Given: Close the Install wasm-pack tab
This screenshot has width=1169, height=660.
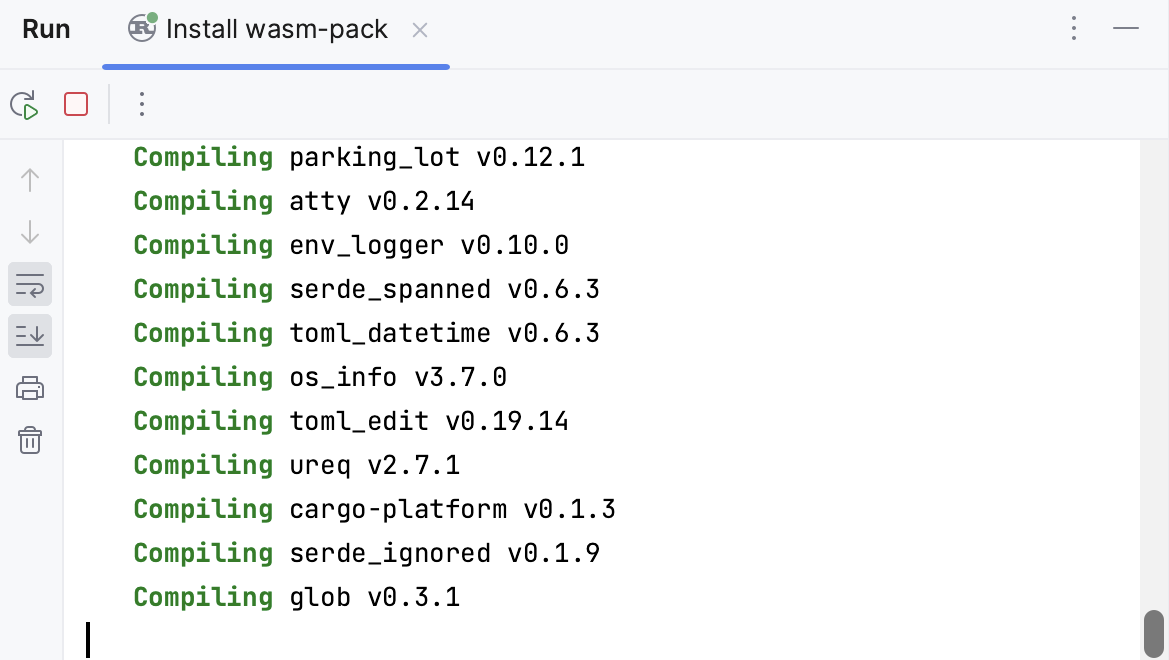Looking at the screenshot, I should 419,30.
